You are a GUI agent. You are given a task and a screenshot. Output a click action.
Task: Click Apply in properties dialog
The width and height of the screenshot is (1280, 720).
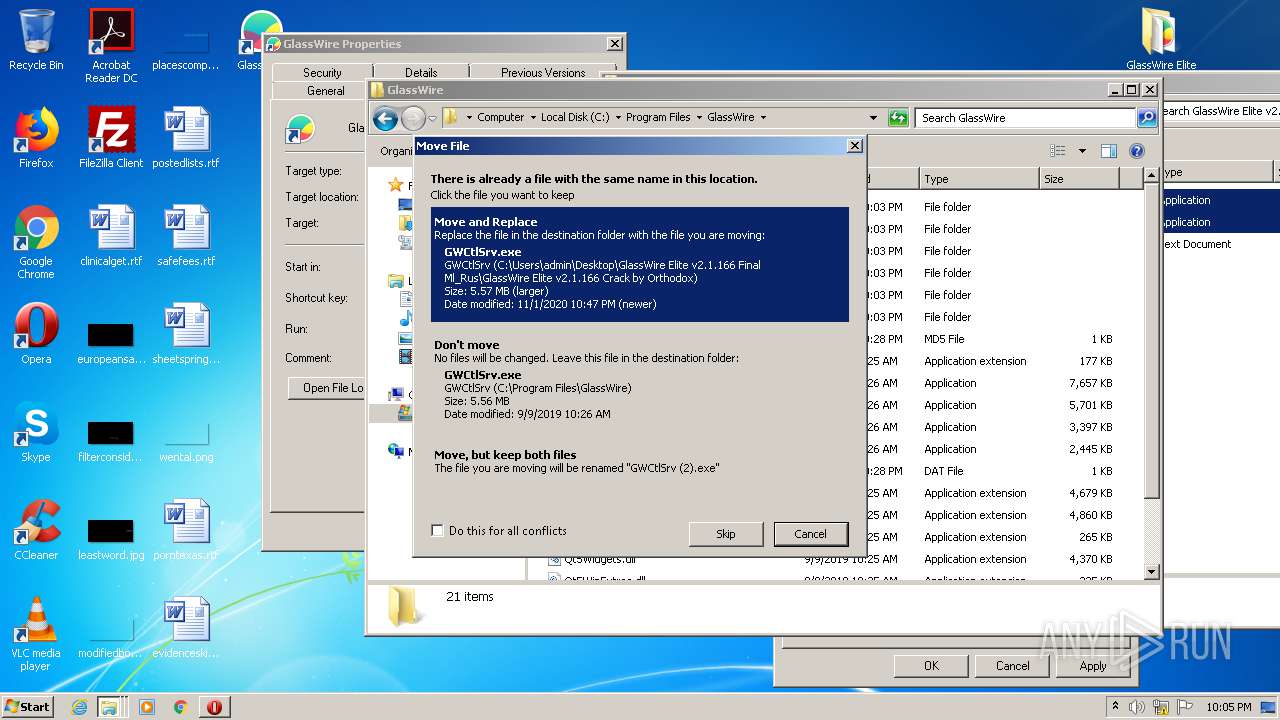point(1093,666)
